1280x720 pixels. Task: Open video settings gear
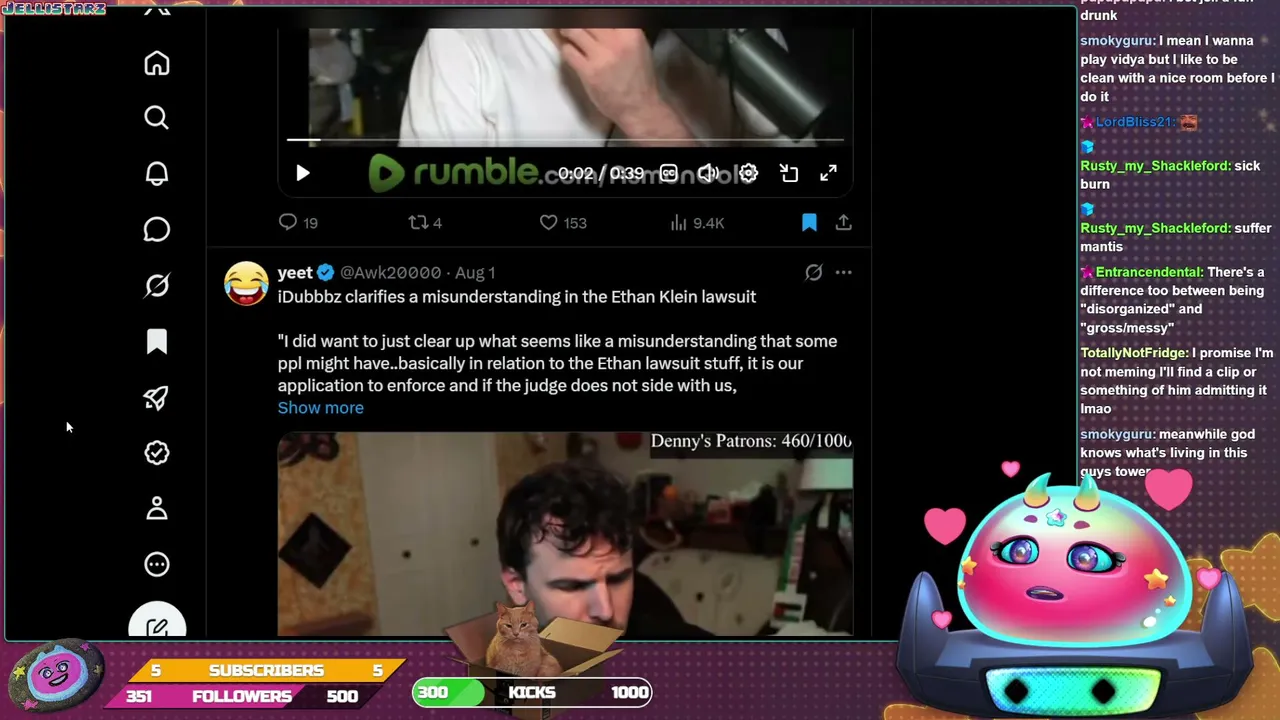(748, 173)
